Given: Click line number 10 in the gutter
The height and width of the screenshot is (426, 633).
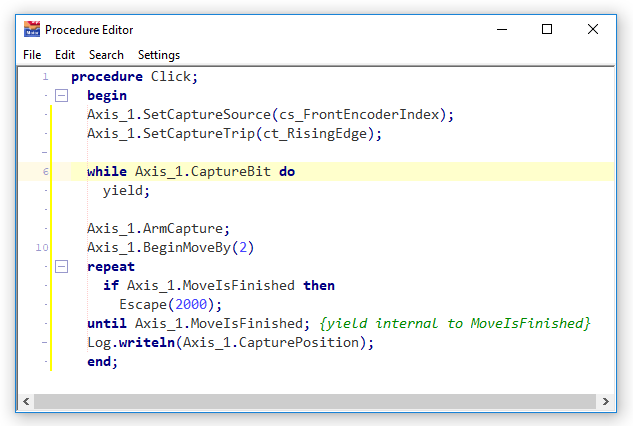Looking at the screenshot, I should click(x=41, y=248).
